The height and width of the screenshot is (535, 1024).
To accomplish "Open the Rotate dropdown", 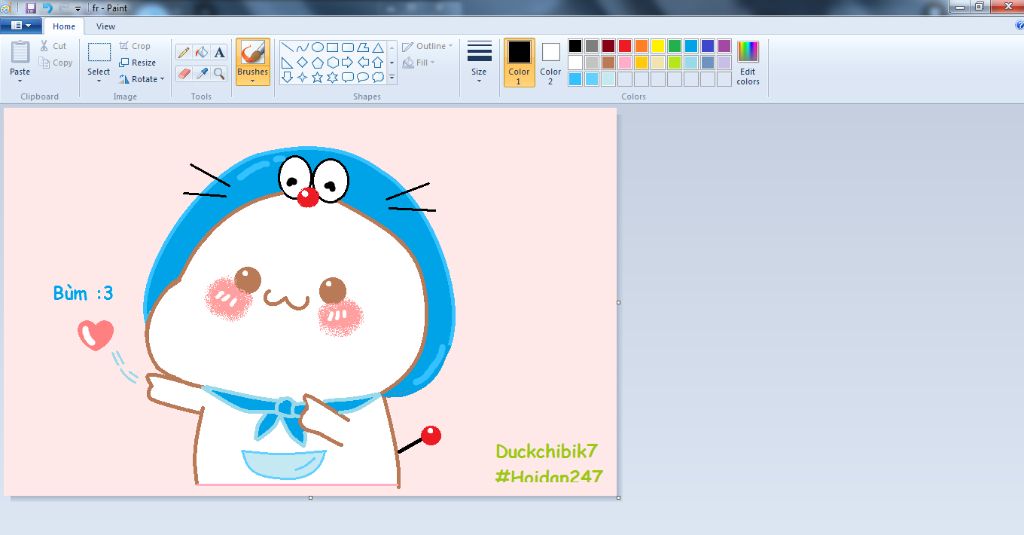I will [x=141, y=78].
